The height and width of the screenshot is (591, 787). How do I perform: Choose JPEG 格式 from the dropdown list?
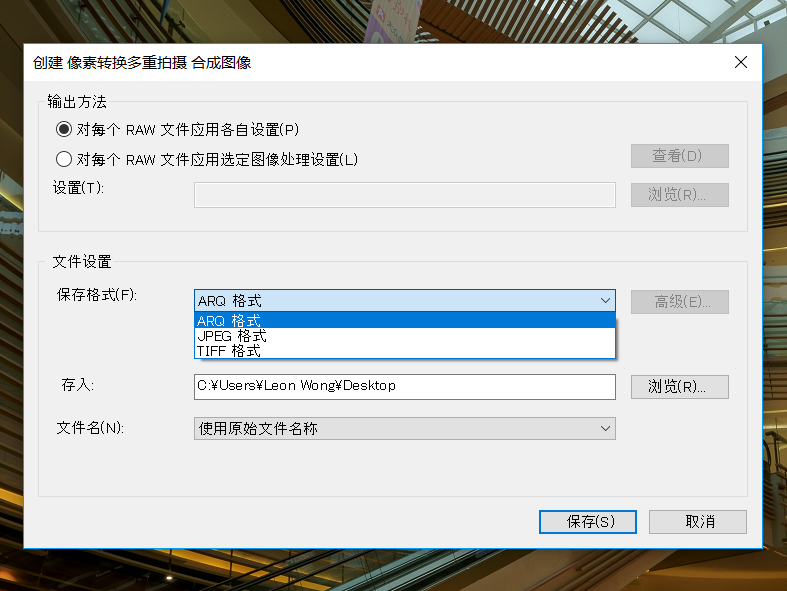point(405,335)
